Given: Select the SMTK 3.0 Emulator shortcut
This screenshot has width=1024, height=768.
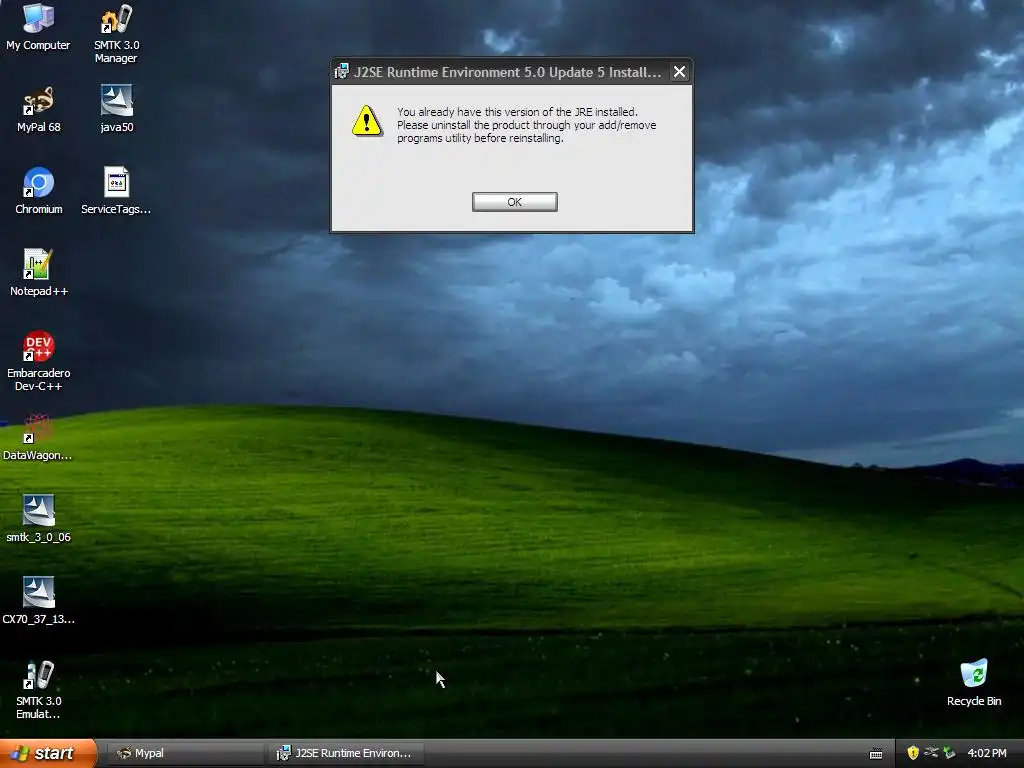Looking at the screenshot, I should tap(39, 690).
